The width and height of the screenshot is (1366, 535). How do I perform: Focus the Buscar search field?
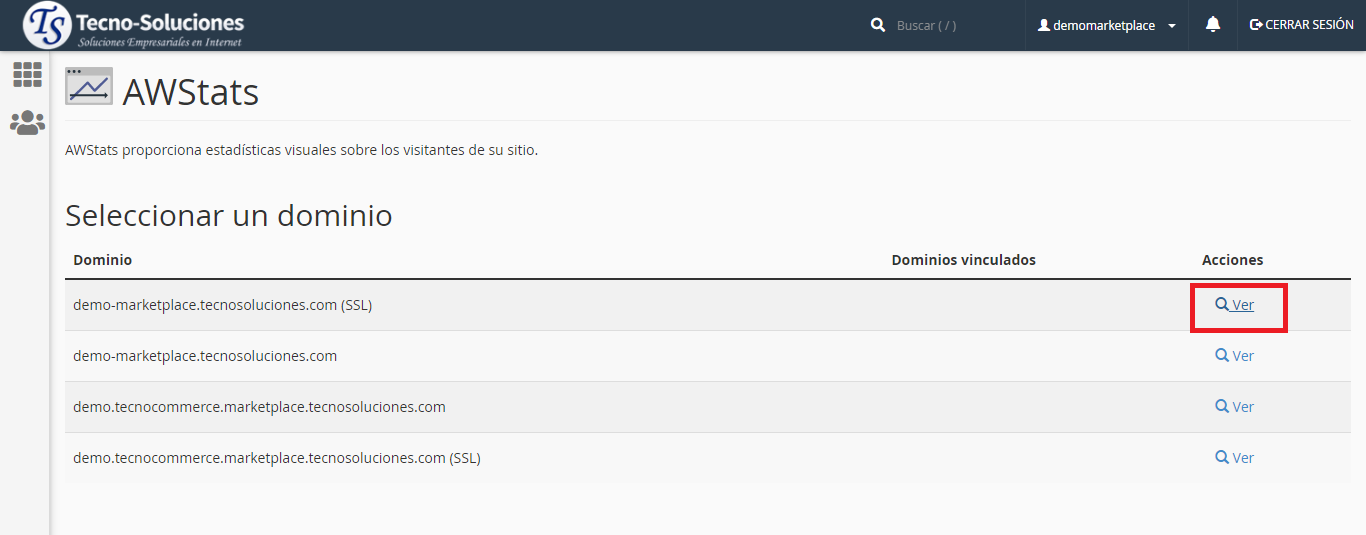point(950,25)
